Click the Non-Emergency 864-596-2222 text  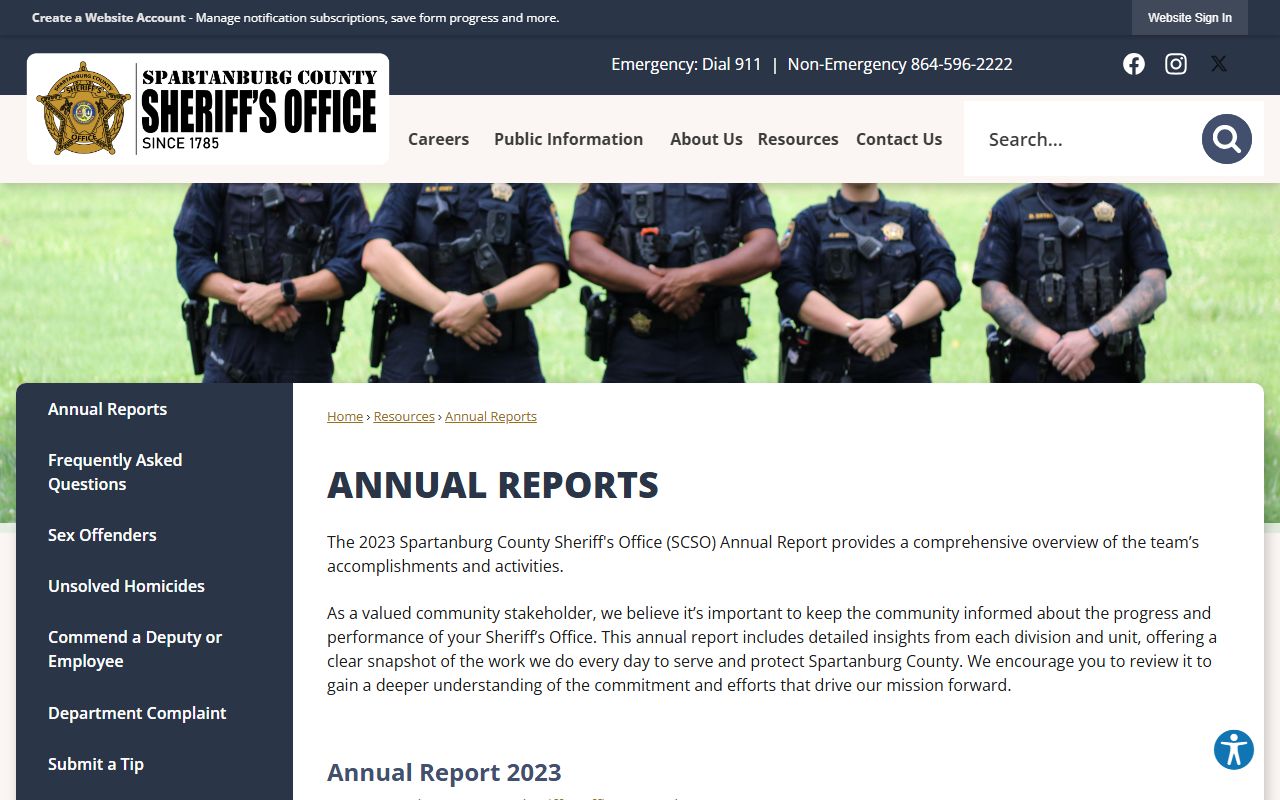(900, 64)
